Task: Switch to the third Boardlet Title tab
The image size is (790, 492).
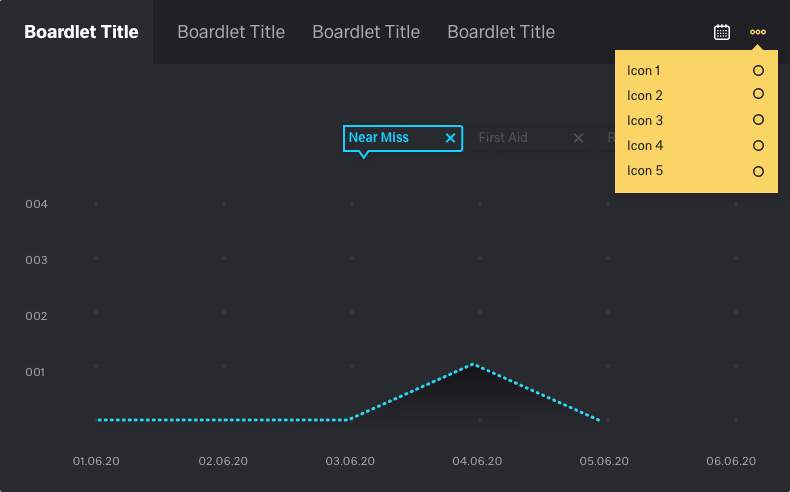Action: [366, 32]
